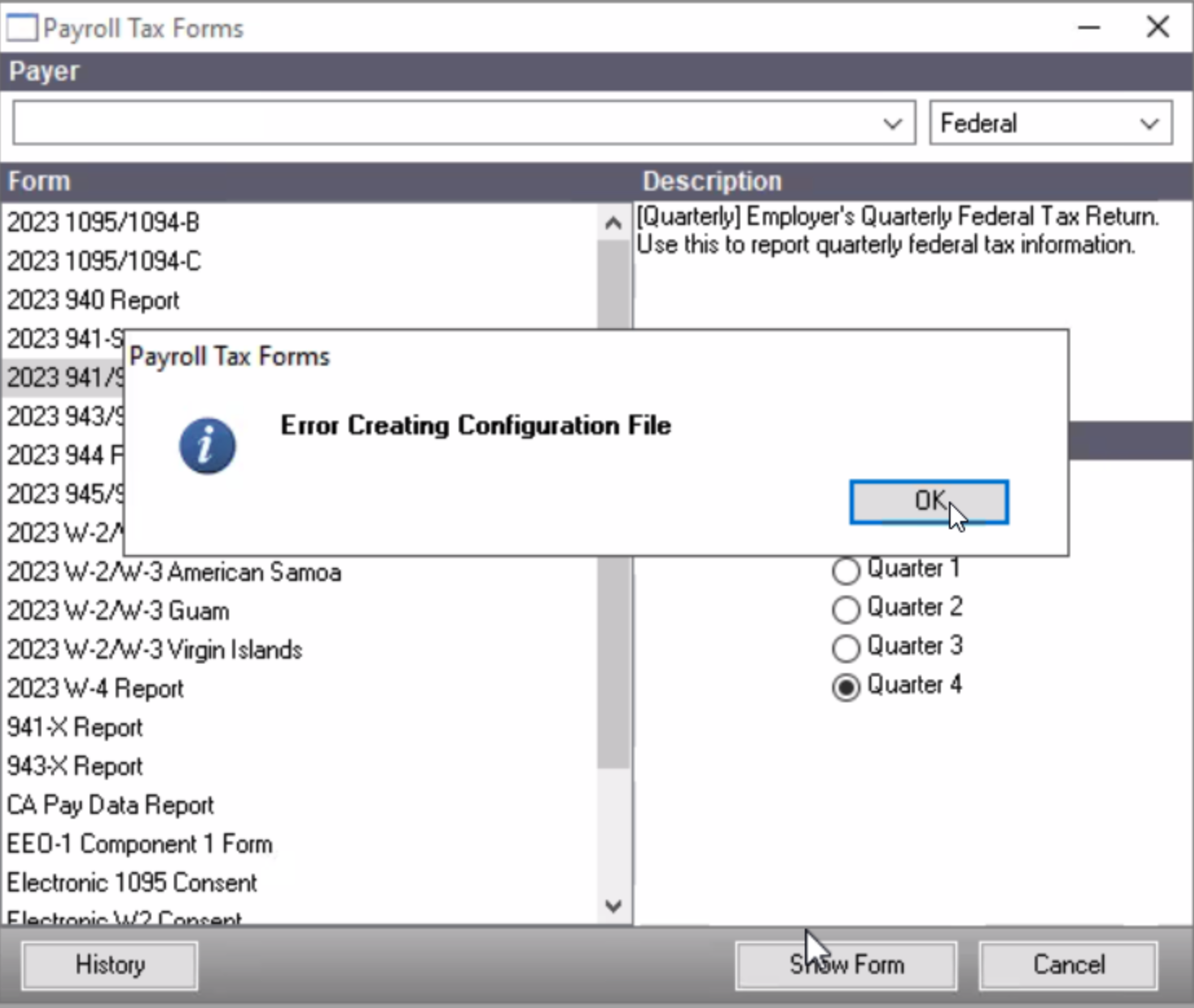The width and height of the screenshot is (1194, 1008).
Task: Dismiss the configuration error with OK
Action: pos(928,502)
